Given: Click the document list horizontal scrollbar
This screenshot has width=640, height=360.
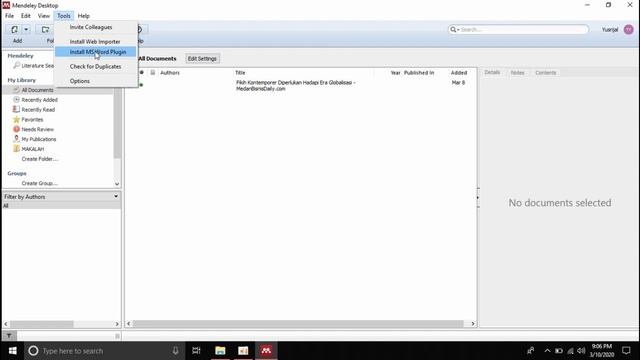Looking at the screenshot, I should (298, 324).
